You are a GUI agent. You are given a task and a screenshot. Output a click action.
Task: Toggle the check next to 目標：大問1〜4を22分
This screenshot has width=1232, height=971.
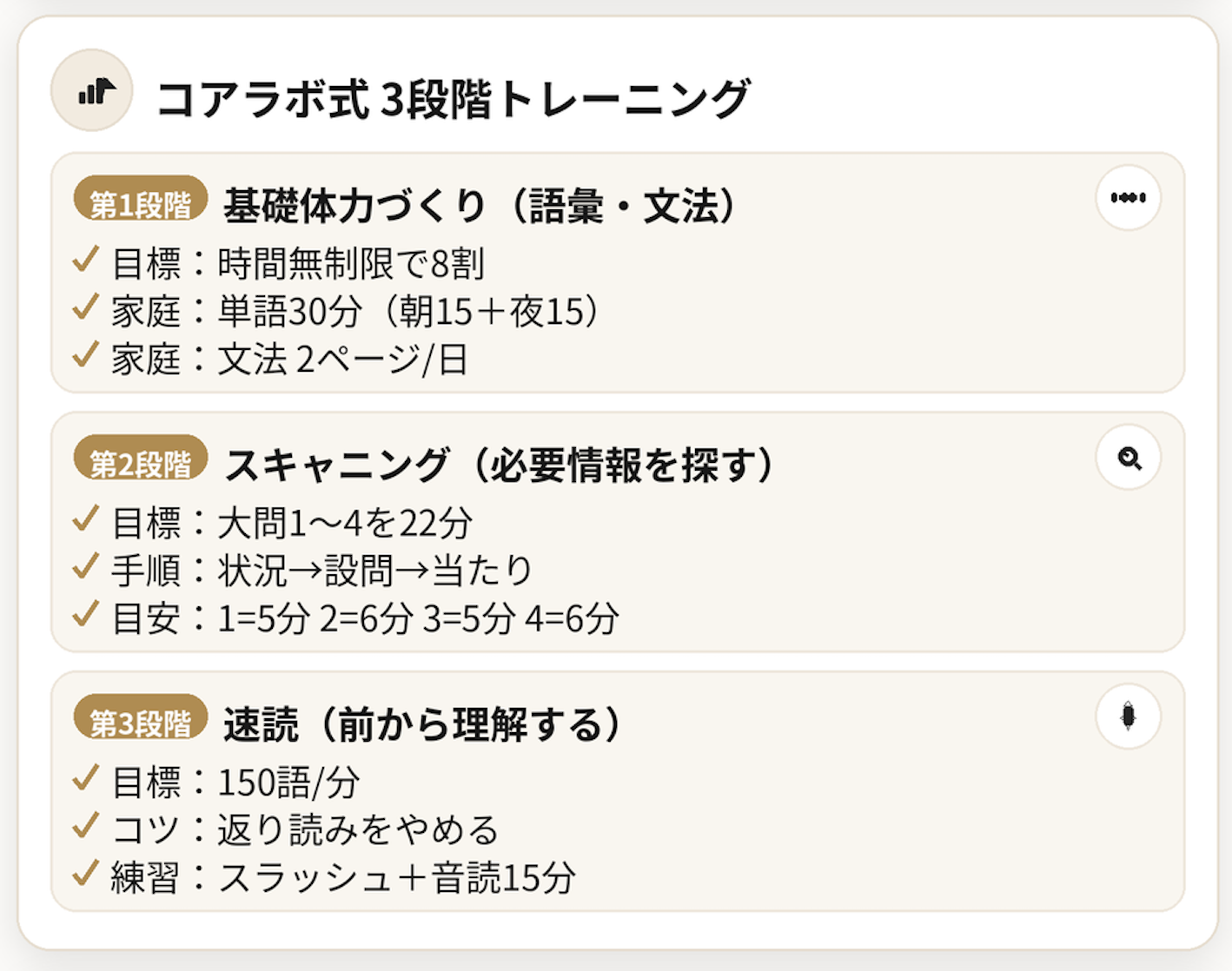(x=85, y=519)
